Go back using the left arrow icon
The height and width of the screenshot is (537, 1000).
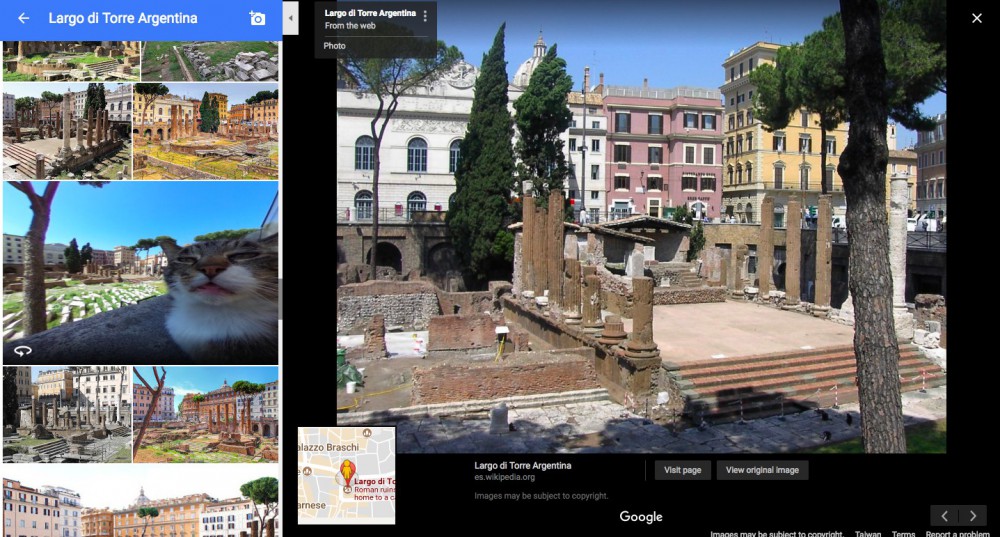pos(24,18)
